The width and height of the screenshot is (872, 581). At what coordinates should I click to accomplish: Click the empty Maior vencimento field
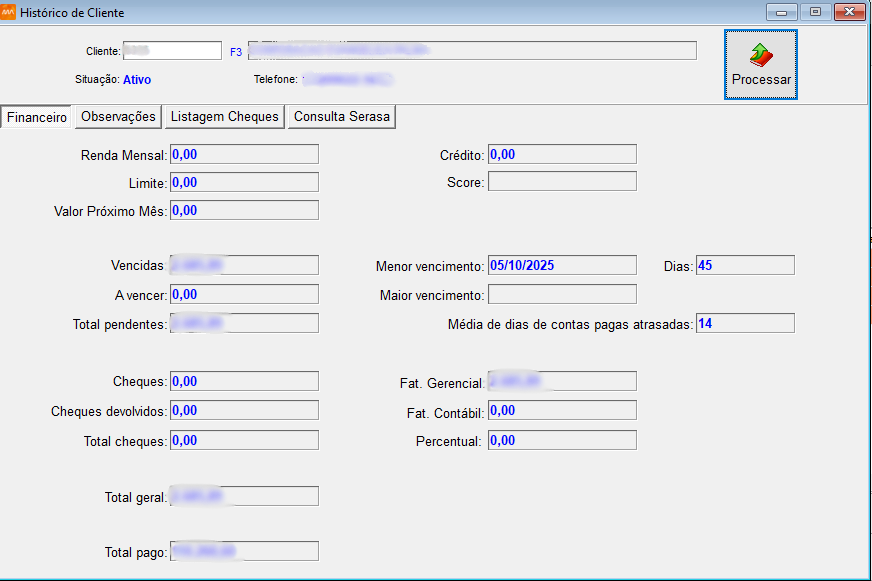(x=562, y=294)
